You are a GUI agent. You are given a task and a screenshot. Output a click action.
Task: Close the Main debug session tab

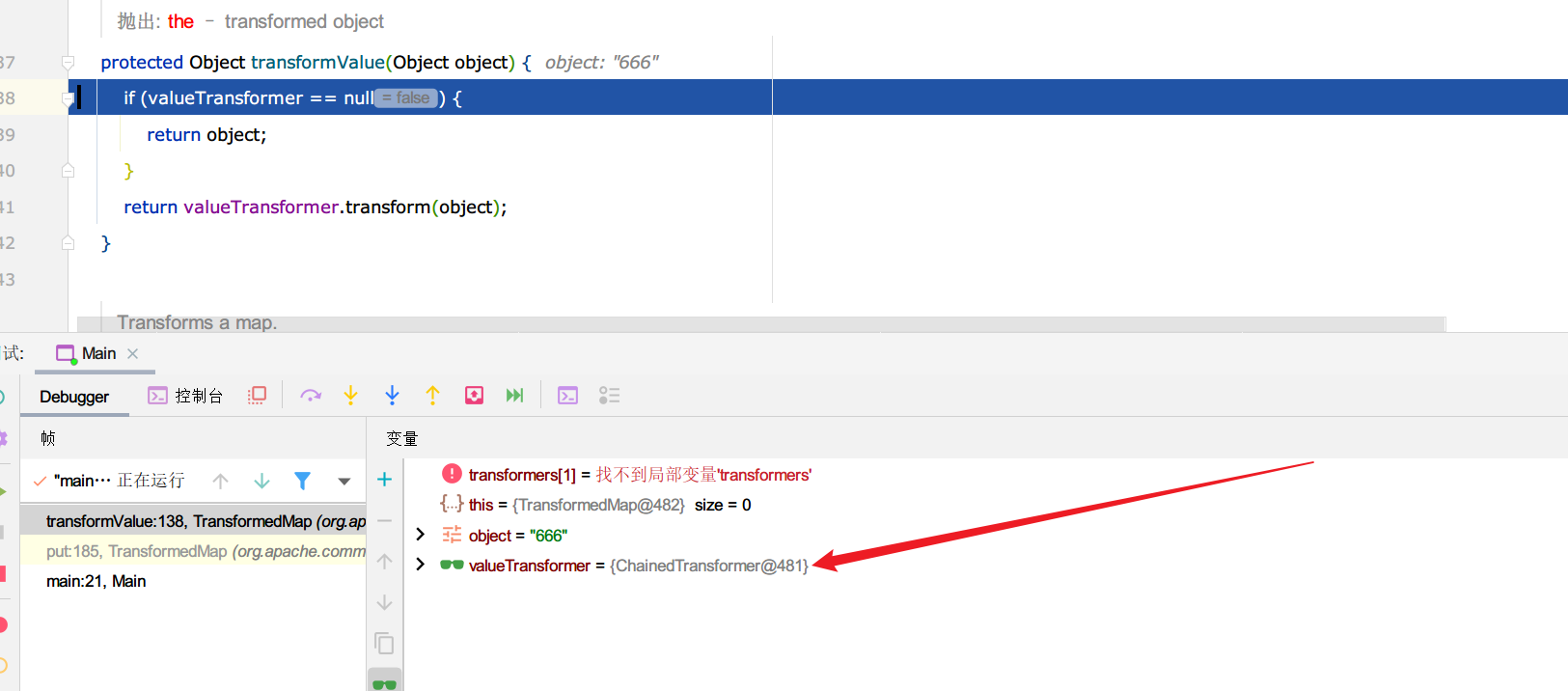point(133,354)
